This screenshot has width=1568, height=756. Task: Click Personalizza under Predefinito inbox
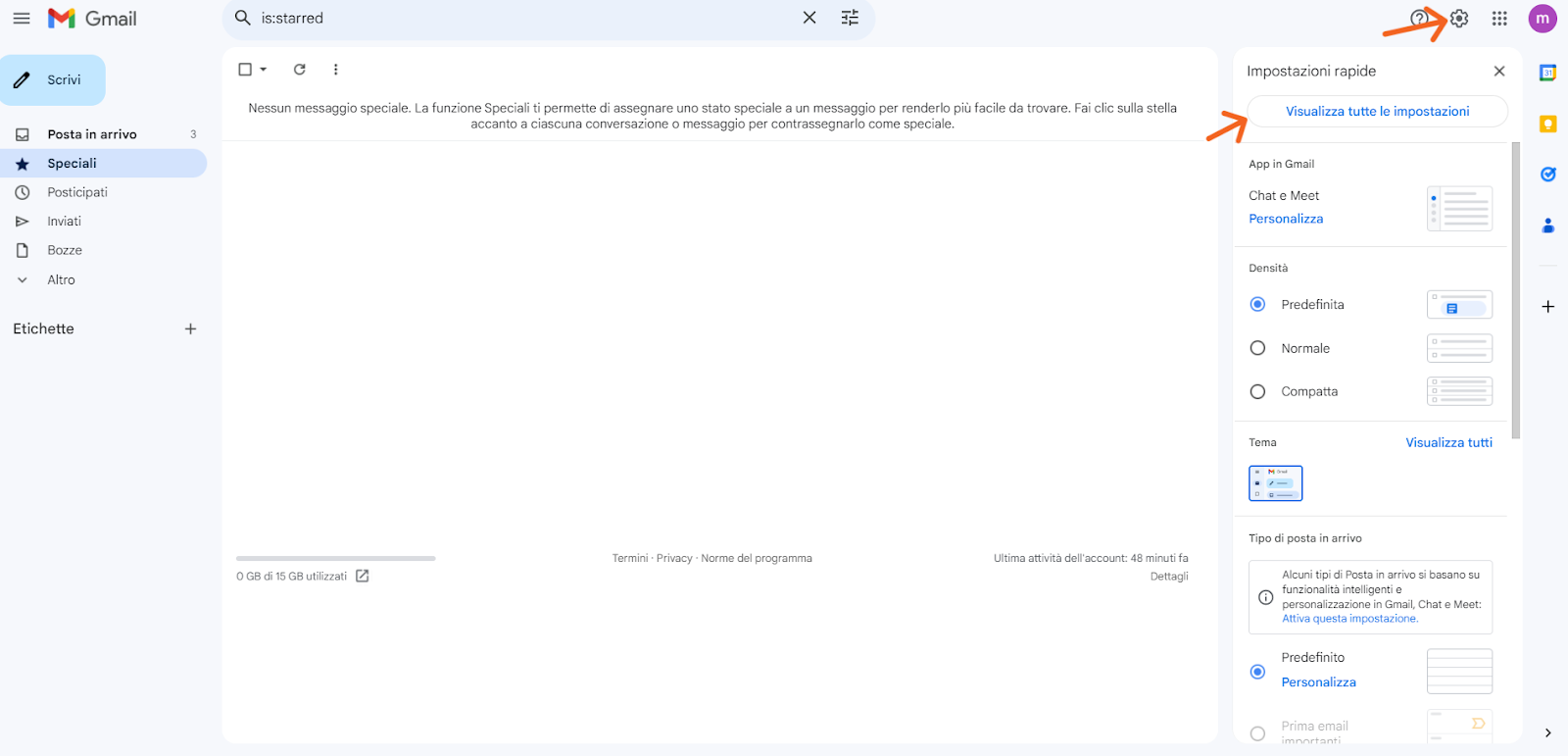pyautogui.click(x=1318, y=682)
